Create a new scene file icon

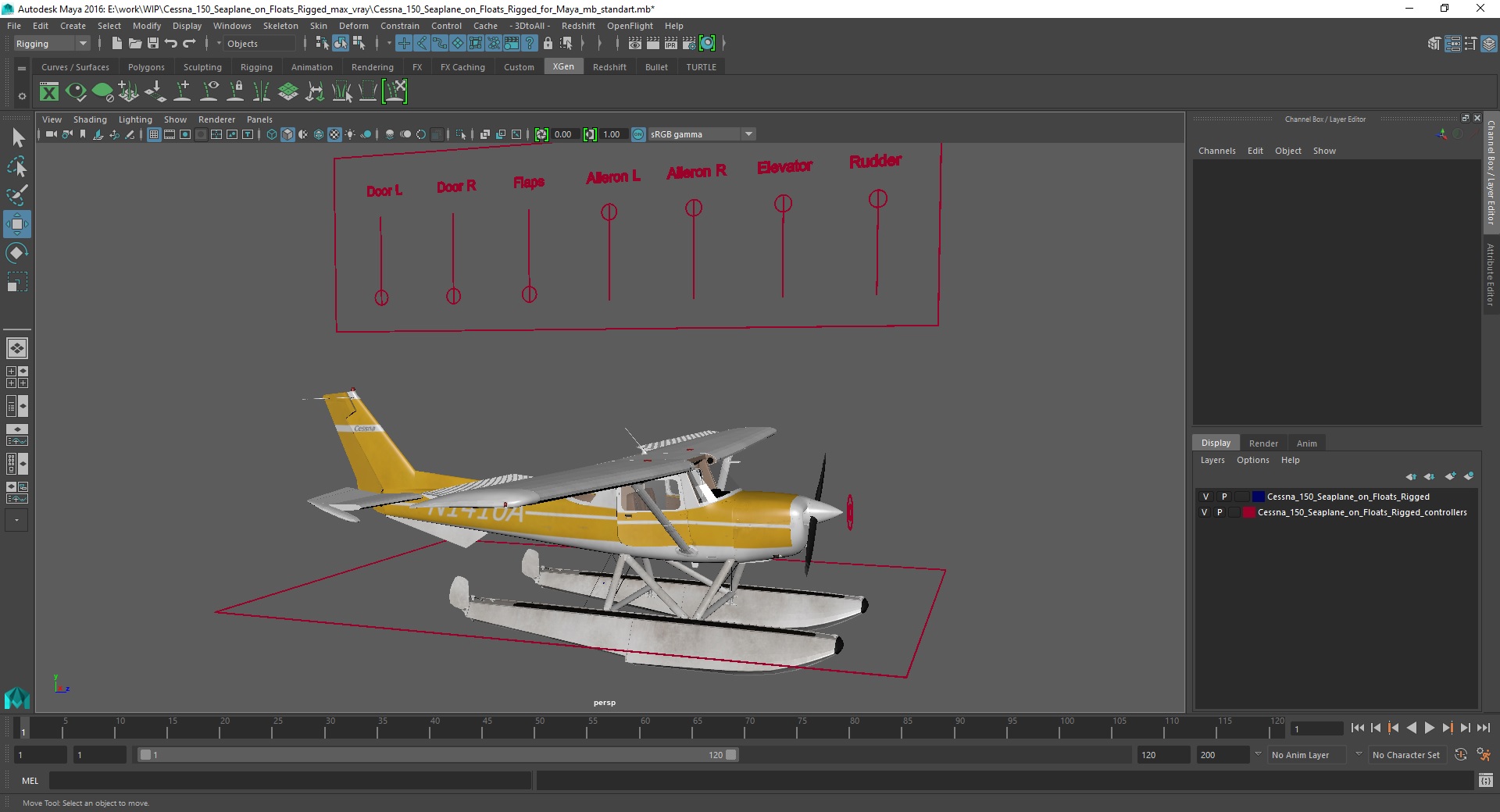(116, 44)
